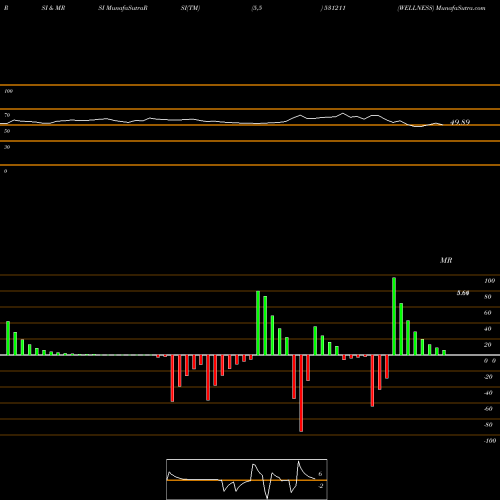Click the SI & MR header text
500x500 pixels.
pyautogui.click(x=53, y=8)
